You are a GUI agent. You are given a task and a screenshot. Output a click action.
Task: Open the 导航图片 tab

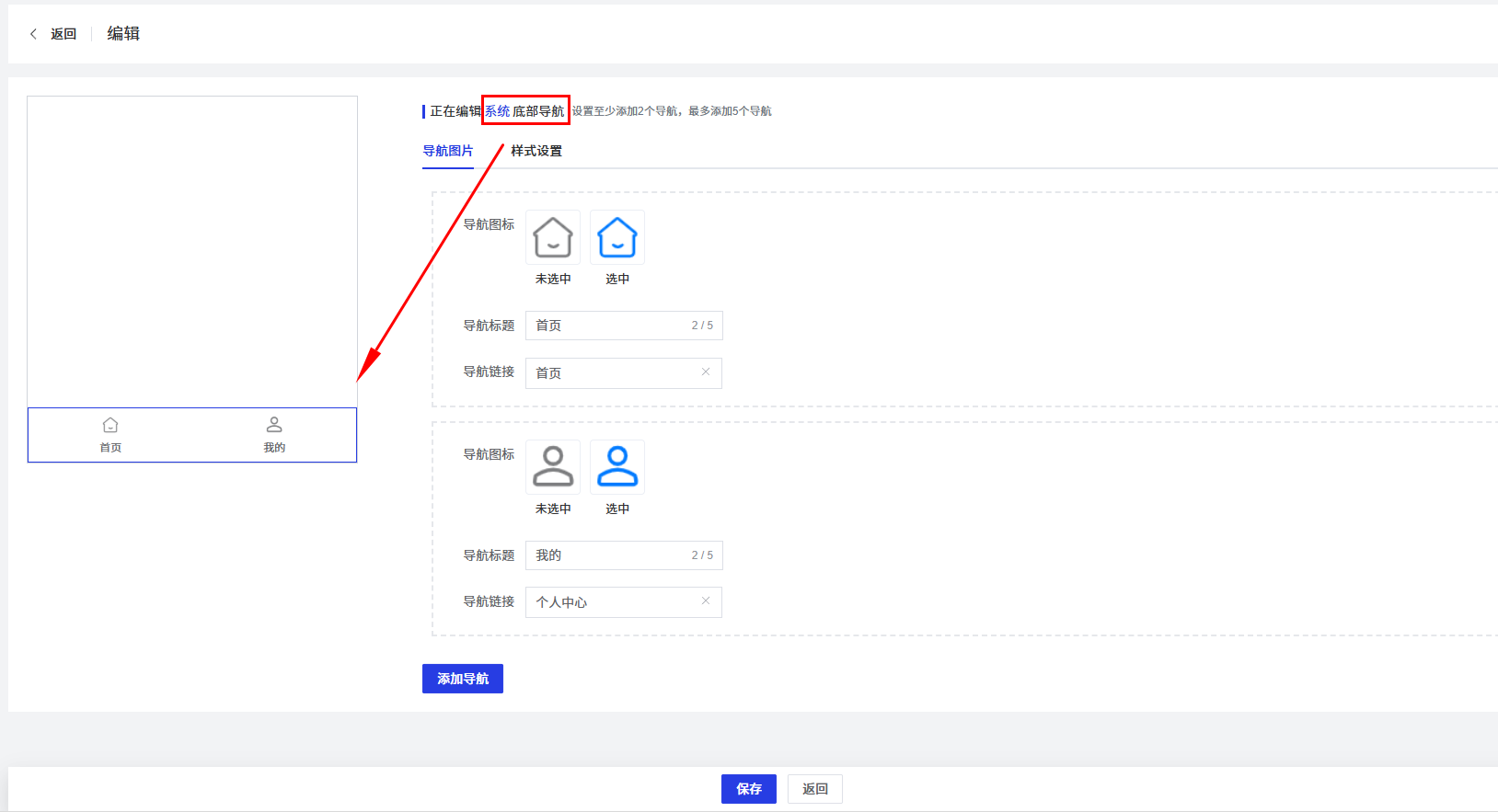coord(448,151)
